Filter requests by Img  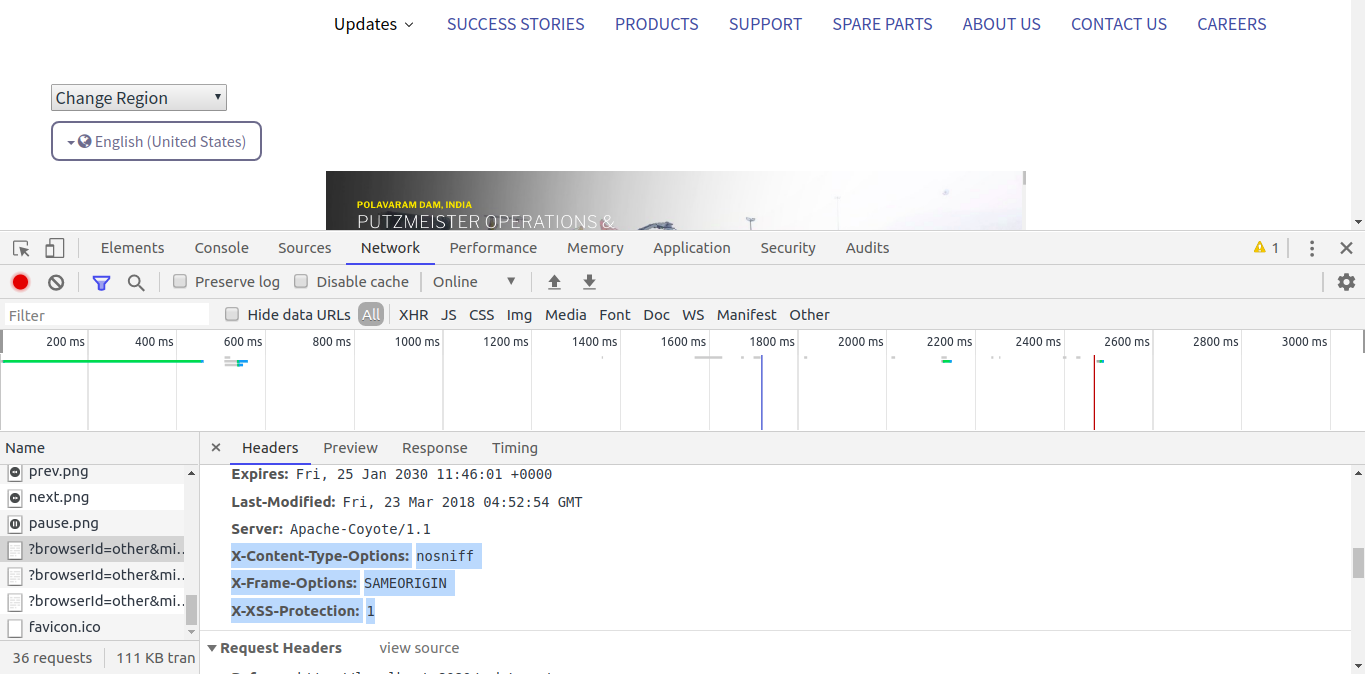(x=519, y=314)
